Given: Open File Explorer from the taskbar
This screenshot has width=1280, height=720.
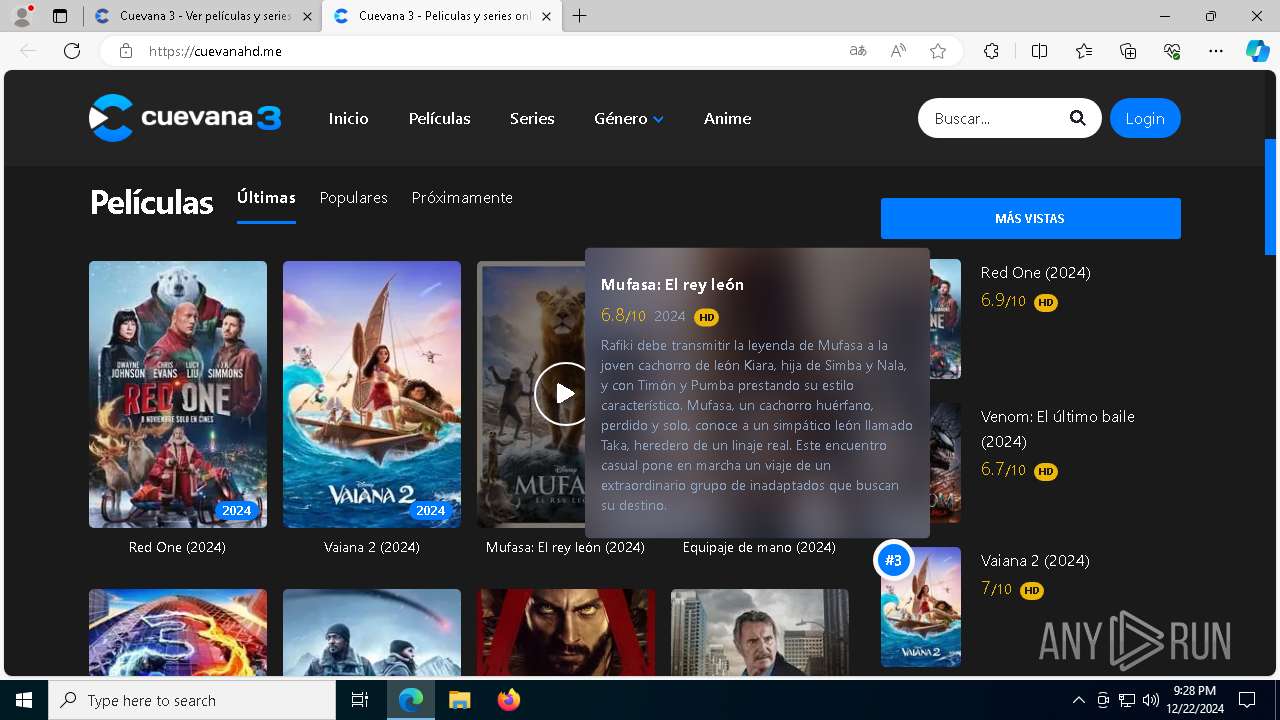Looking at the screenshot, I should coord(459,700).
